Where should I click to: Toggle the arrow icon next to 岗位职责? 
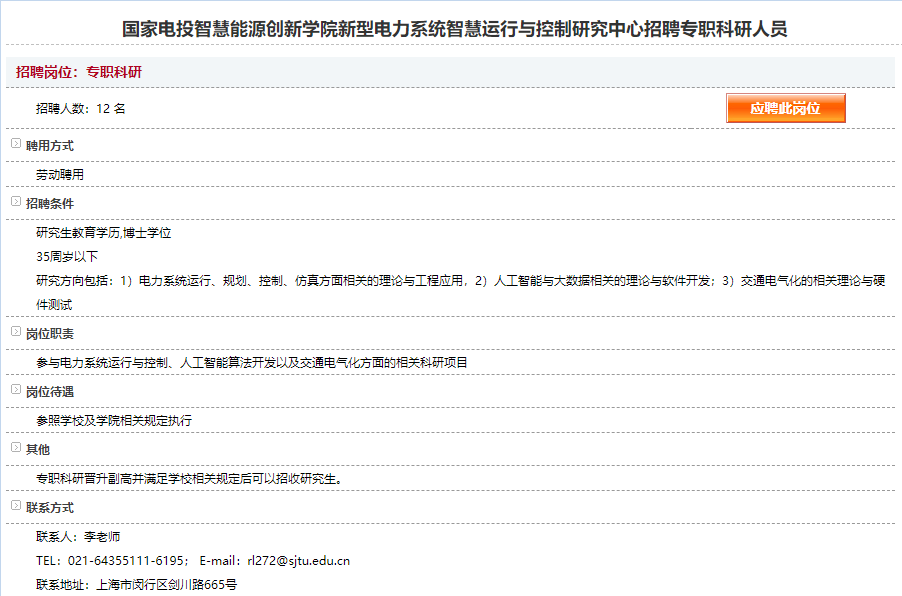click(x=16, y=331)
